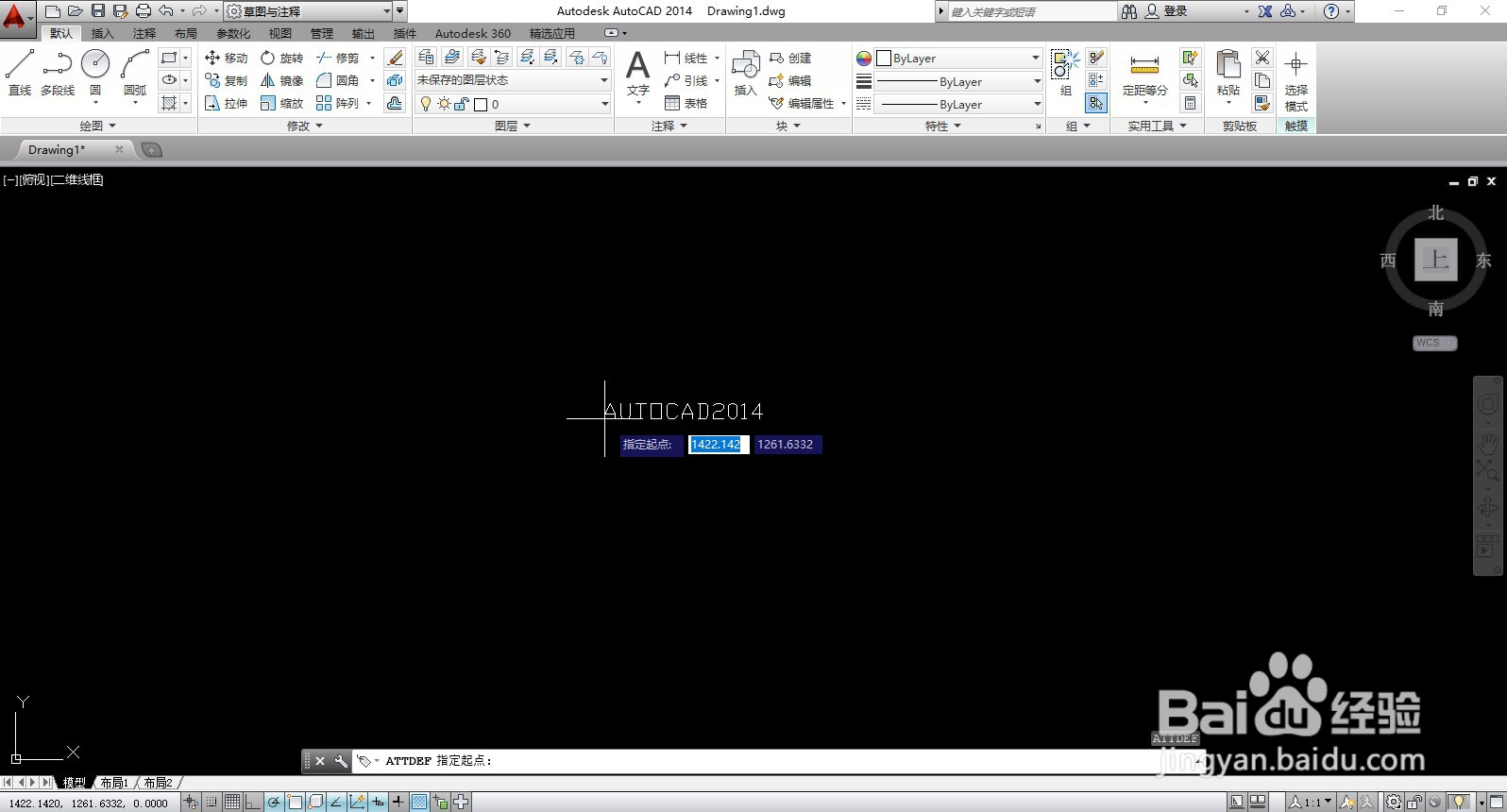
Task: Click the Cut scissors icon in clipboard panel
Action: pos(1262,58)
